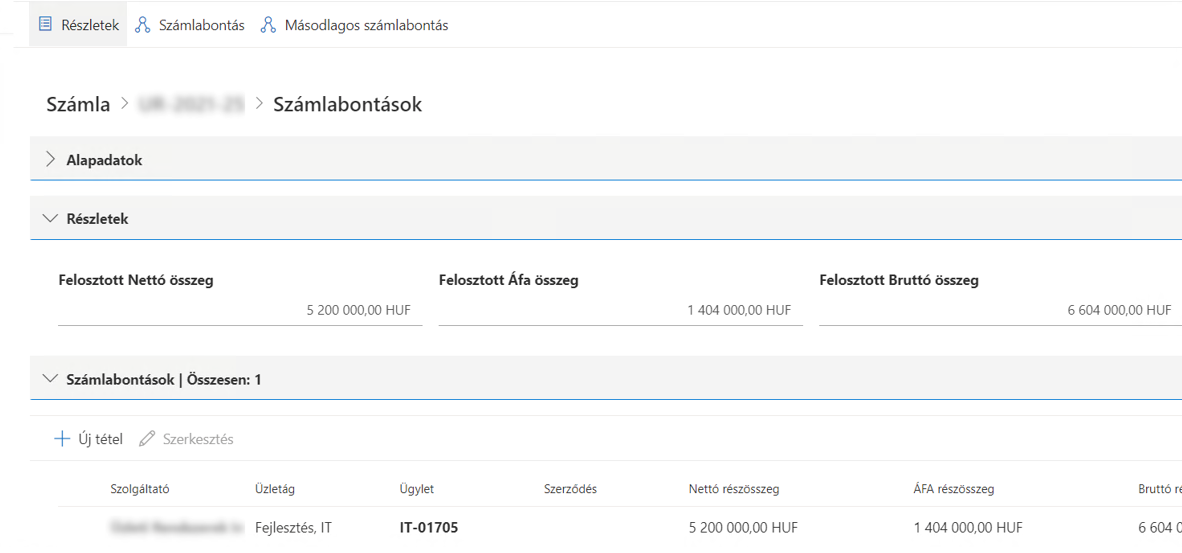Click the Másodlagos számlabontás hierarchy icon
1182x553 pixels.
(x=268, y=25)
